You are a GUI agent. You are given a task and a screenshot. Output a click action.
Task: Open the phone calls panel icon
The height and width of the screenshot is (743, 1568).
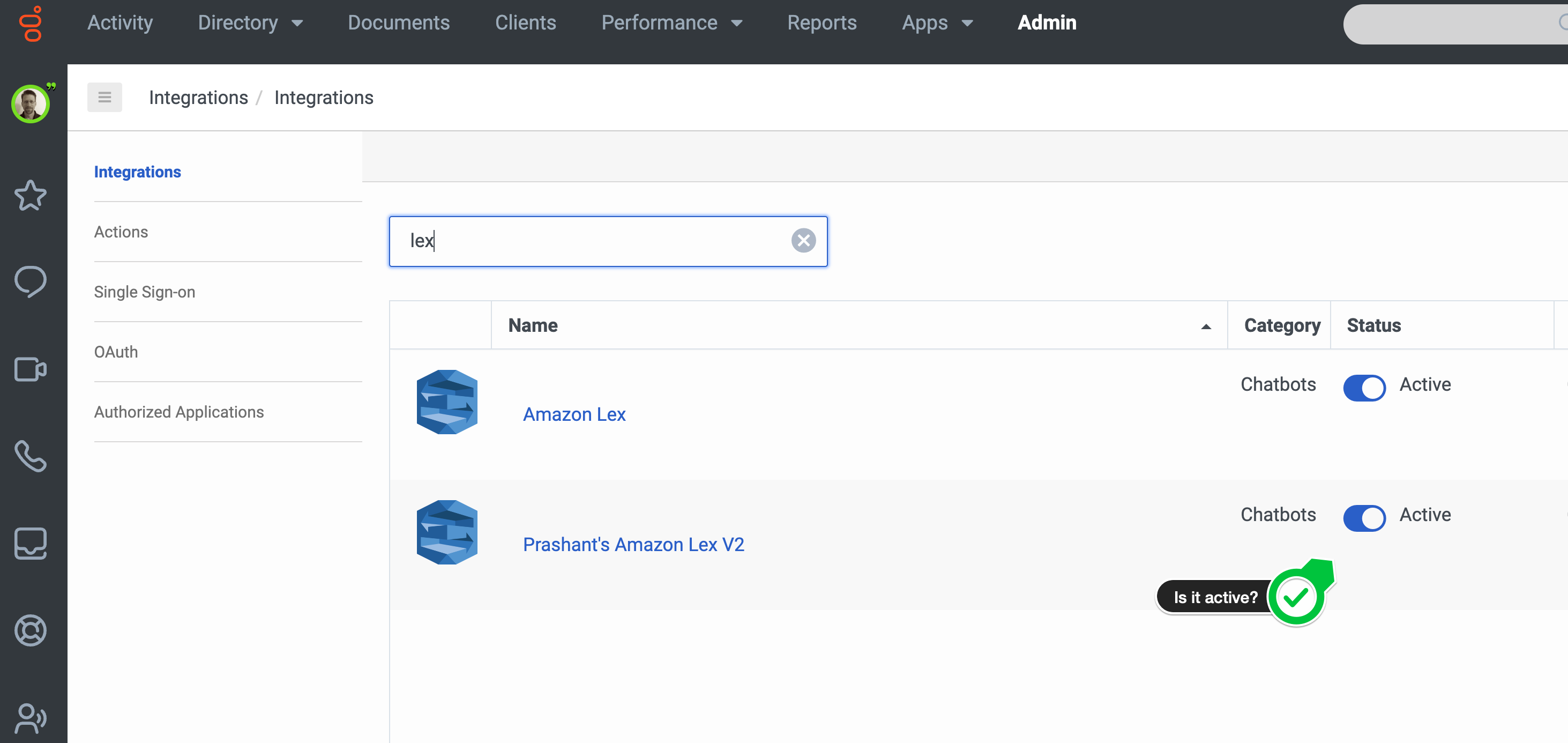click(30, 457)
